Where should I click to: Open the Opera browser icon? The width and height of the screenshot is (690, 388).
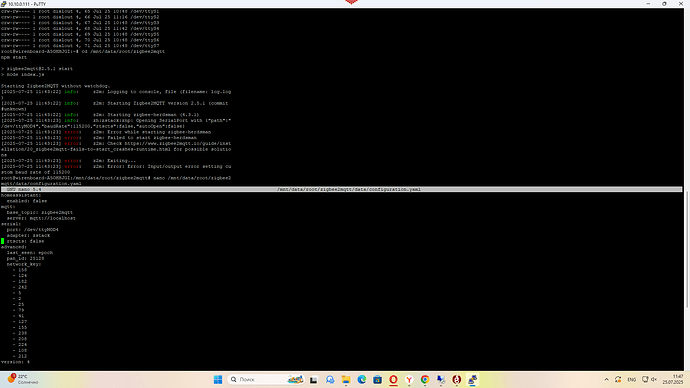393,379
